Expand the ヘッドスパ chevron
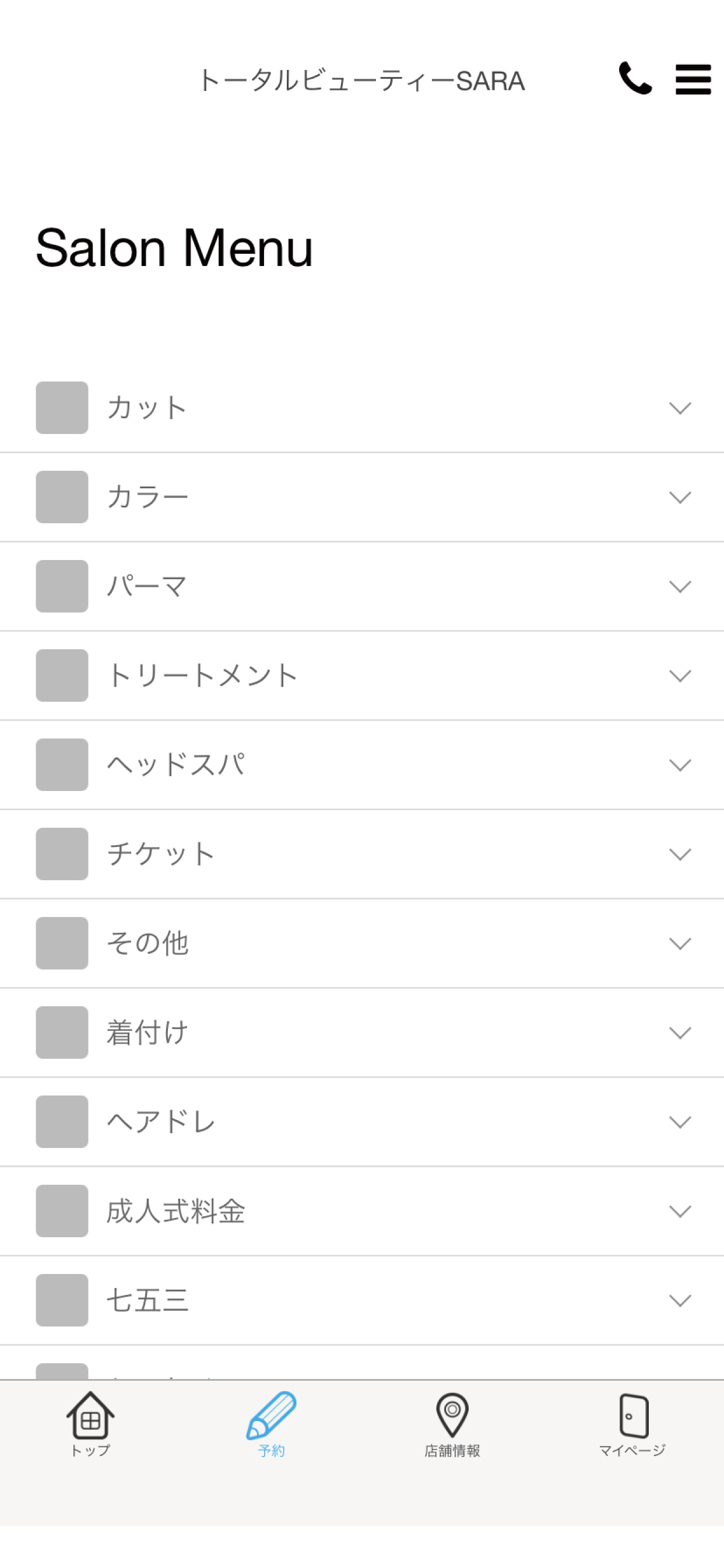 (x=680, y=765)
